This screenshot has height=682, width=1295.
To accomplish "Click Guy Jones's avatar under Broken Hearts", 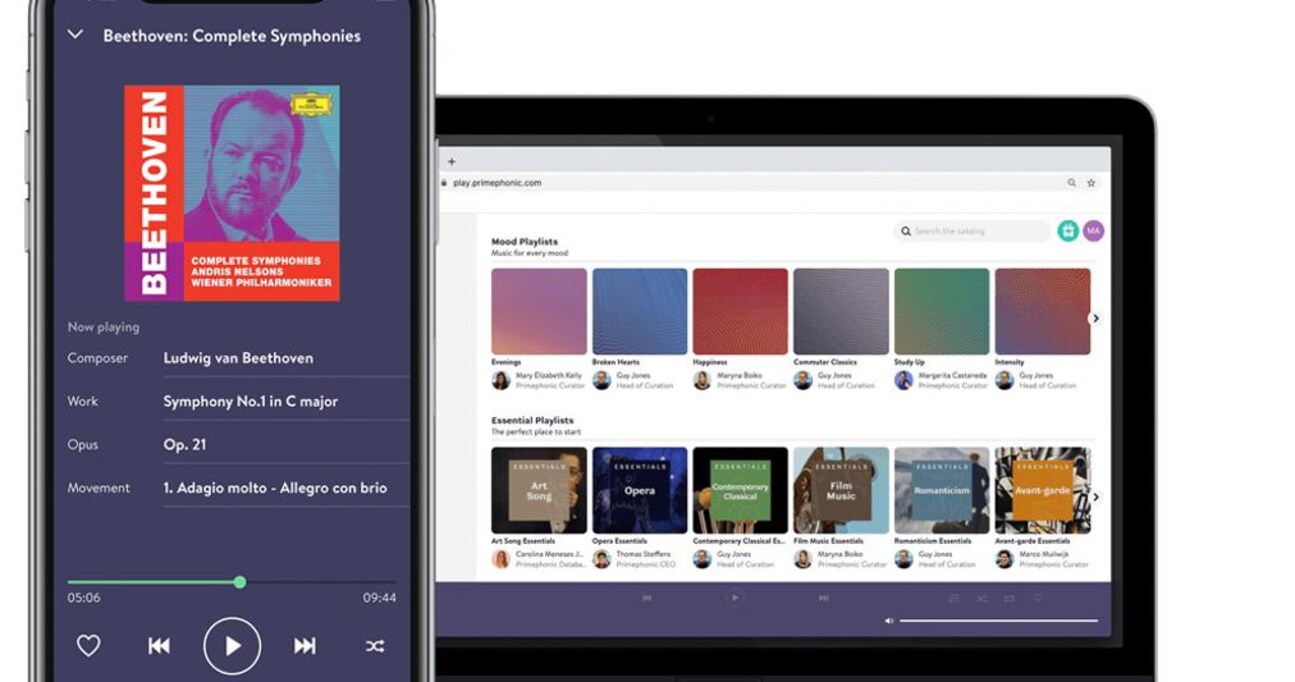I will pyautogui.click(x=602, y=380).
